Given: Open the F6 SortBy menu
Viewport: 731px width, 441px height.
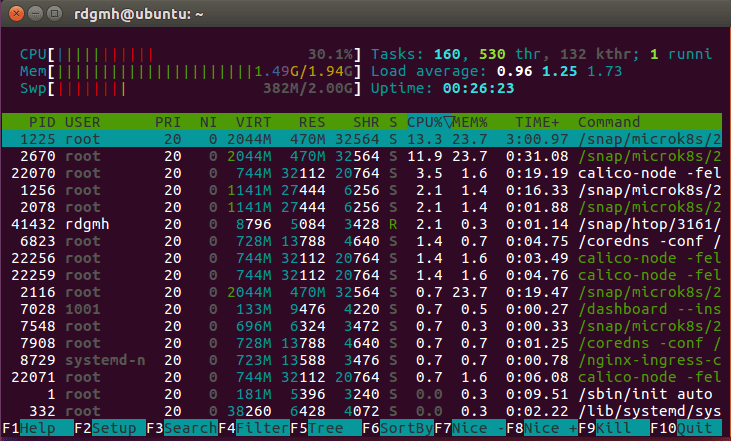Looking at the screenshot, I should pos(398,428).
